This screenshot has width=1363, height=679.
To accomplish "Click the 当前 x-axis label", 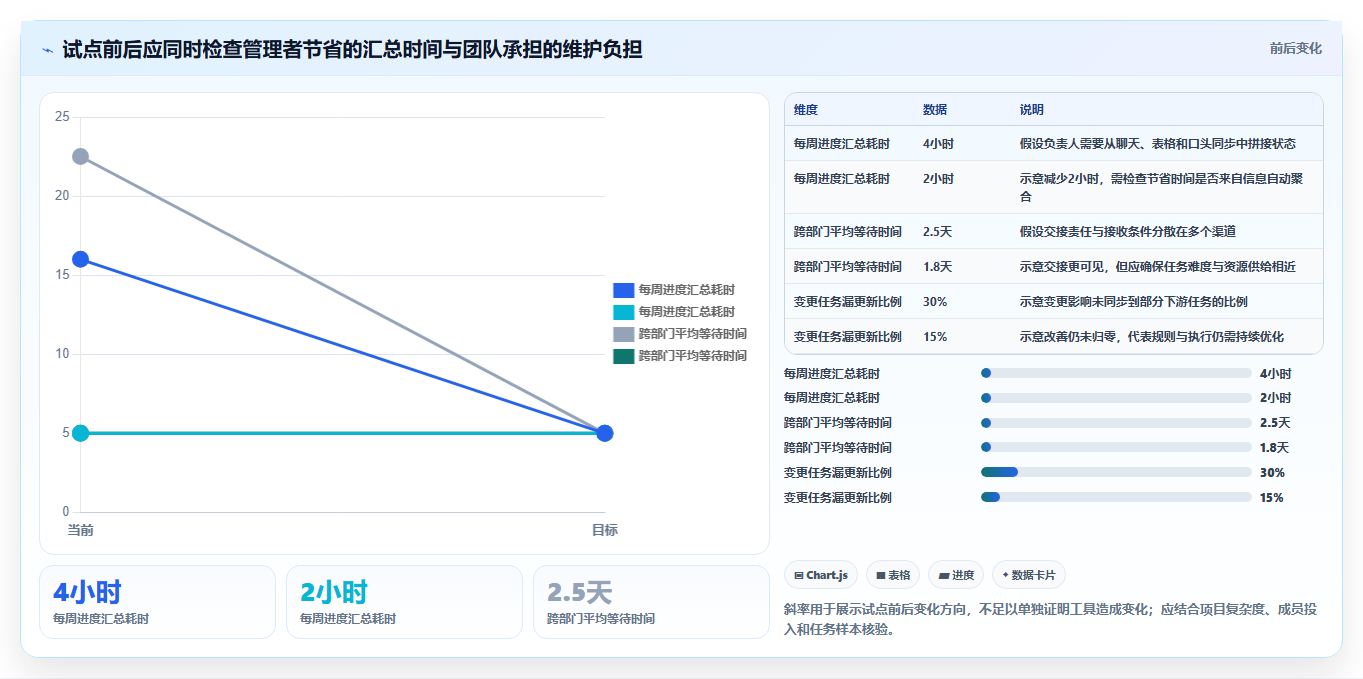I will 80,530.
